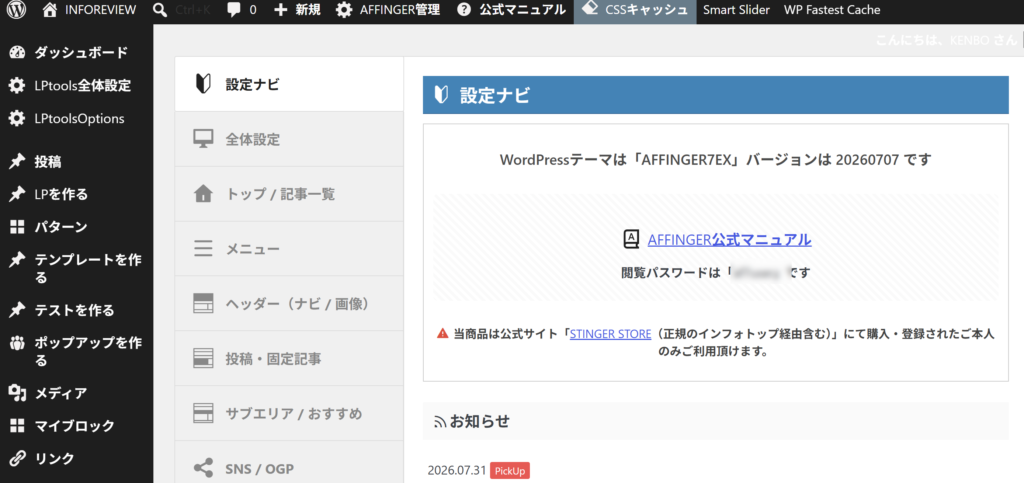Click the WordPress logo icon
The height and width of the screenshot is (483, 1024).
pyautogui.click(x=17, y=10)
